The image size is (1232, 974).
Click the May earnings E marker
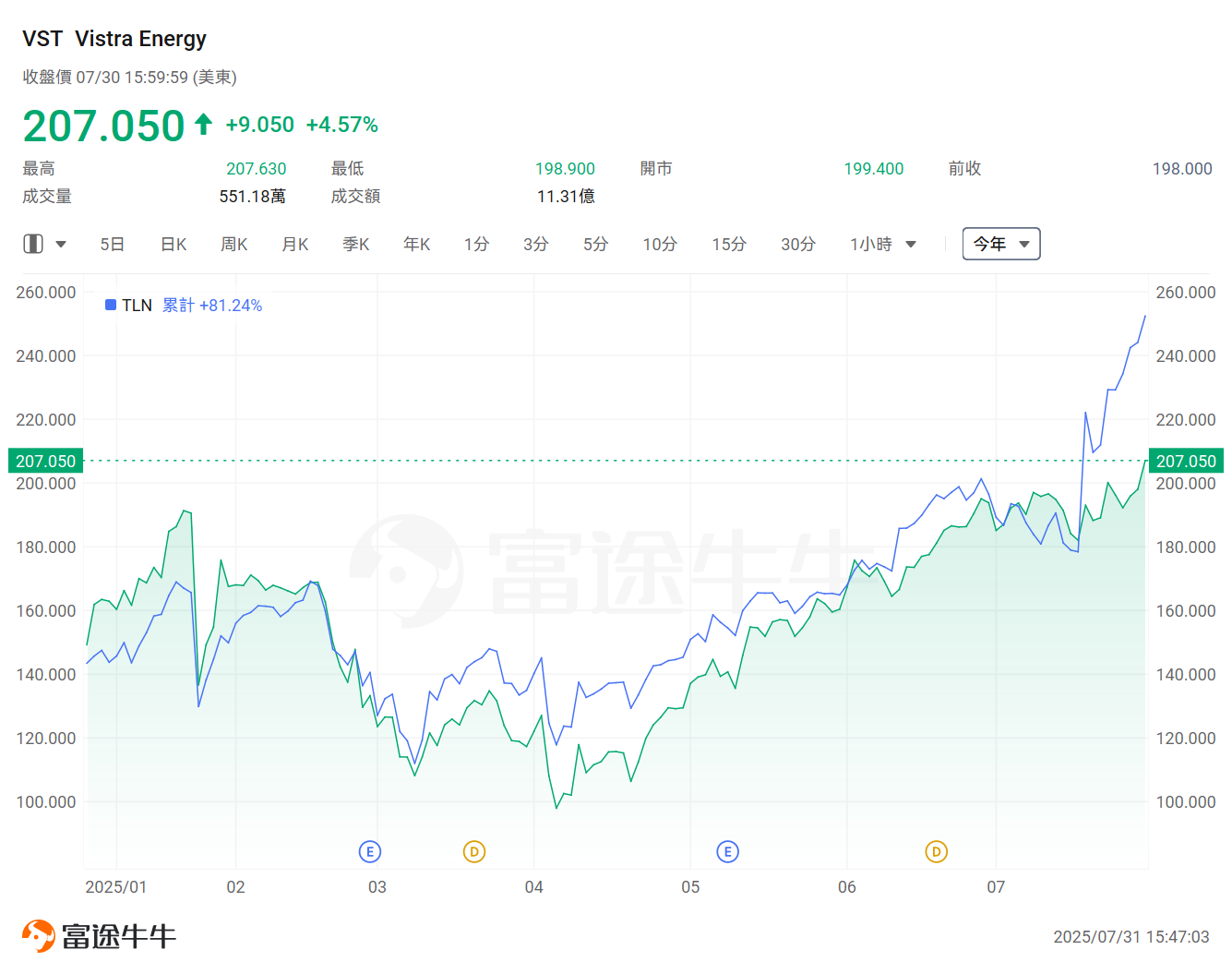(x=727, y=851)
